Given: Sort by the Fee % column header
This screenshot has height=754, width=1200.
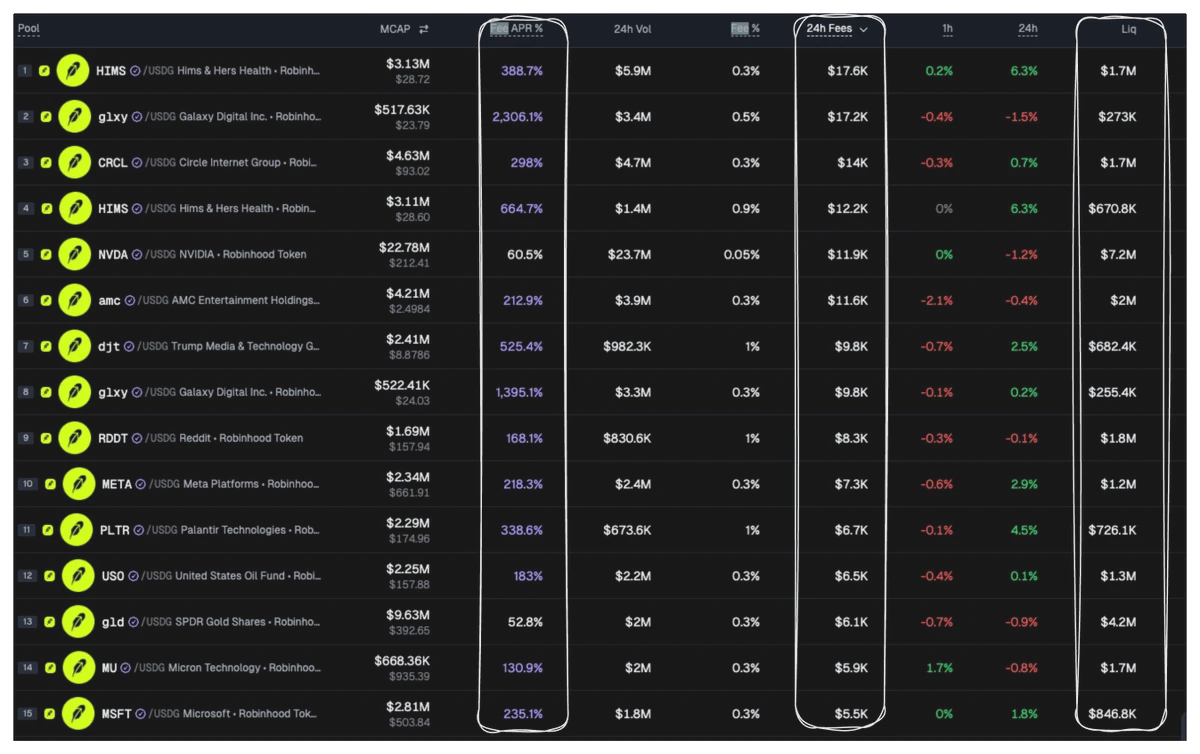Looking at the screenshot, I should pyautogui.click(x=745, y=28).
